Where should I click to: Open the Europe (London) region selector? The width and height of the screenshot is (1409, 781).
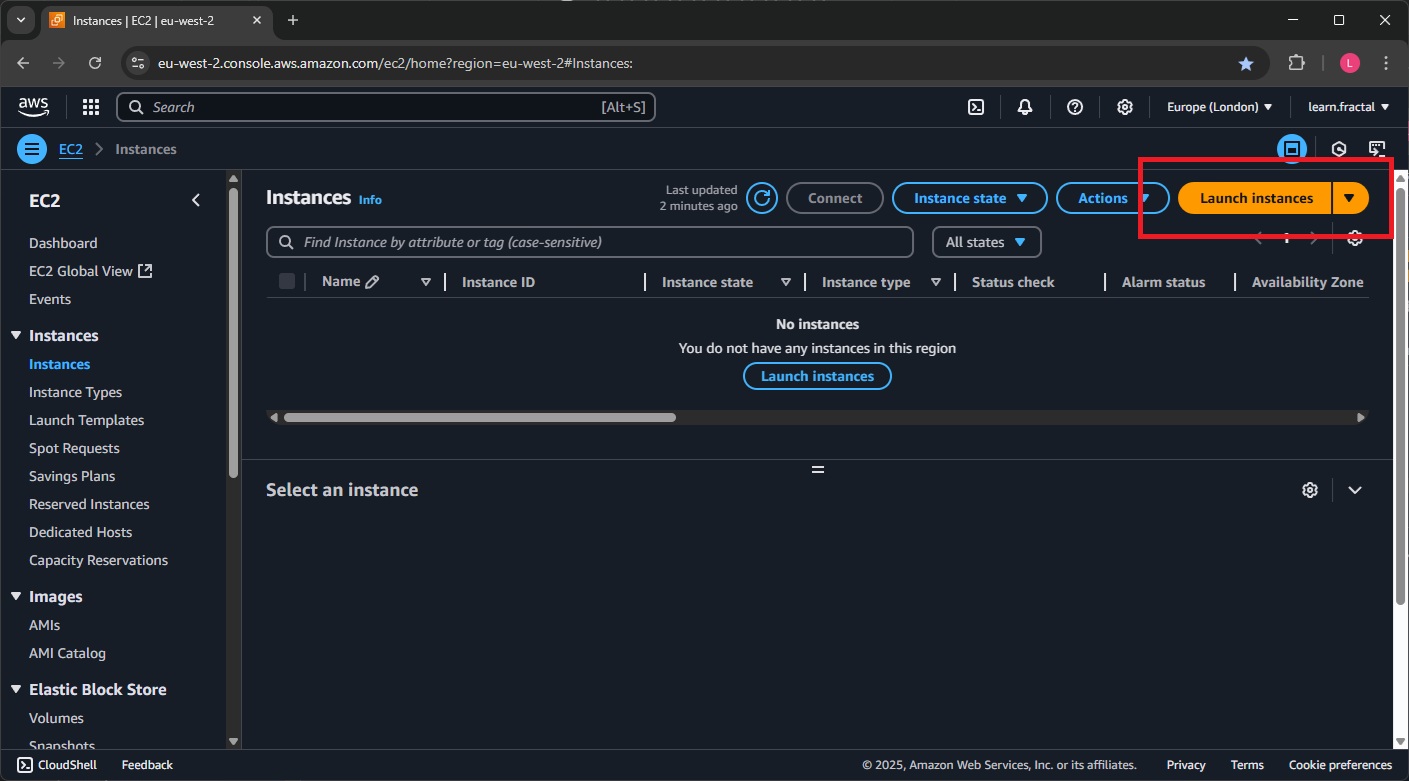(x=1219, y=107)
